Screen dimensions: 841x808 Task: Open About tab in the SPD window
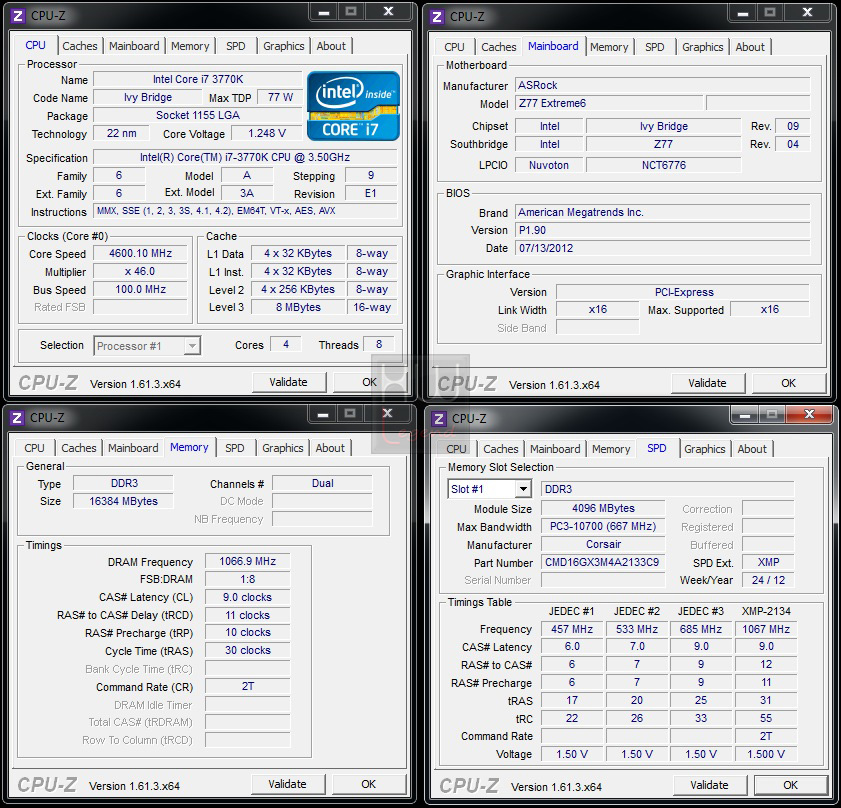click(x=752, y=449)
